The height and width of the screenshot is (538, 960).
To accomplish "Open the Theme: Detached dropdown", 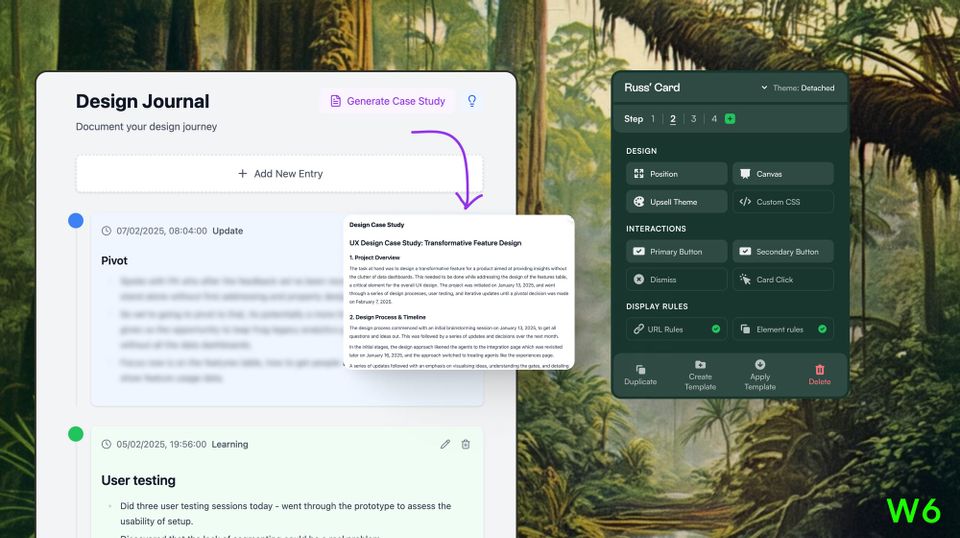I will click(x=798, y=88).
